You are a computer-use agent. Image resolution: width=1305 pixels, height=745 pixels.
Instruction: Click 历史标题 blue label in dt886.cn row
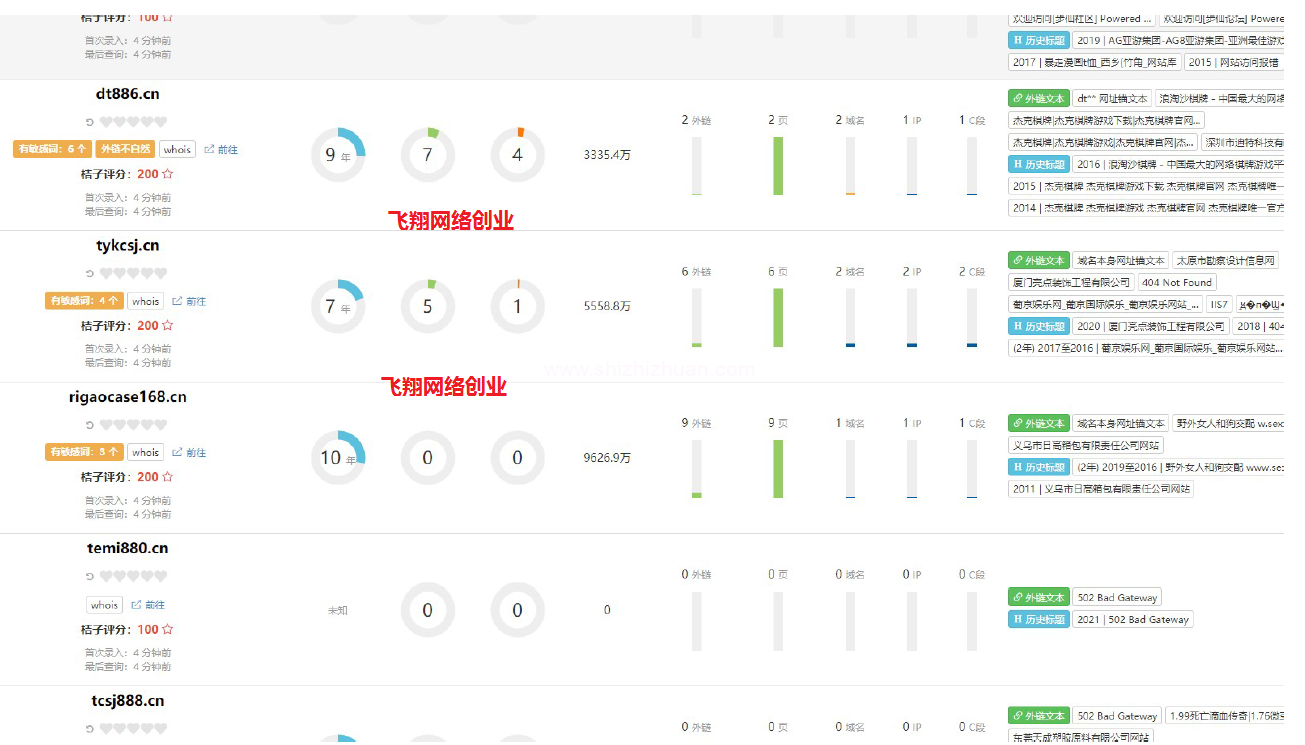click(1038, 164)
